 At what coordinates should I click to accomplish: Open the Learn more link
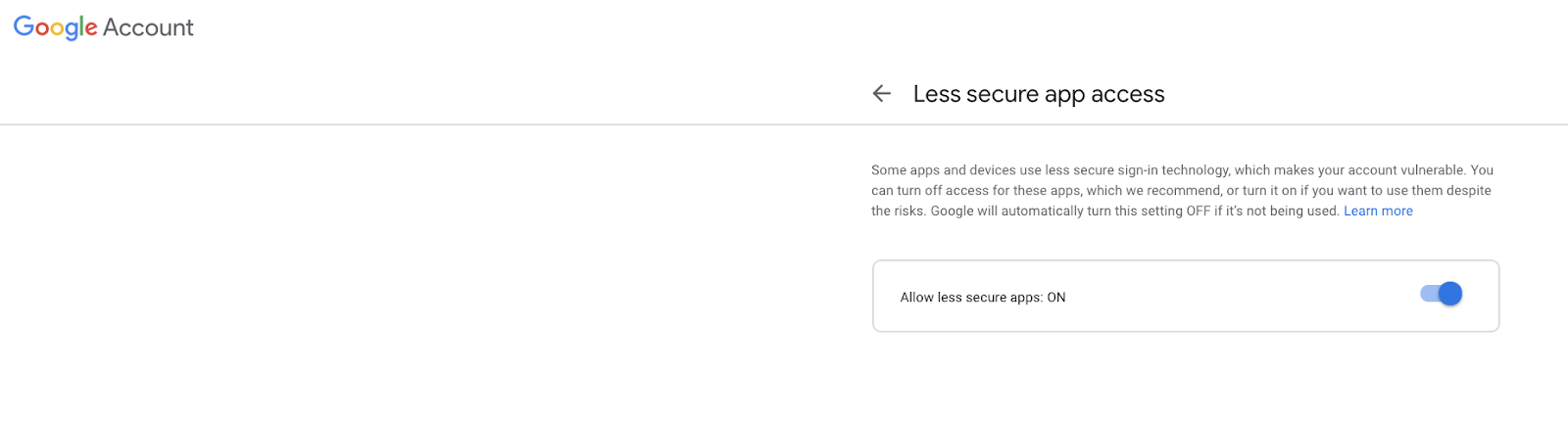[x=1378, y=211]
